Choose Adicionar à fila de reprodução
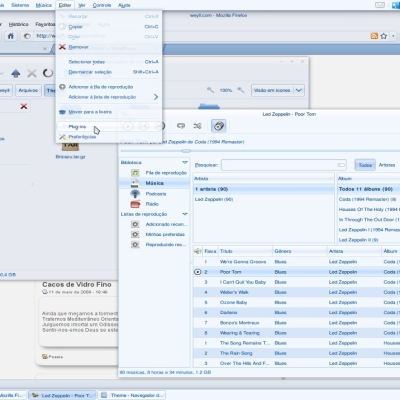This screenshot has height=400, width=400. click(x=109, y=87)
